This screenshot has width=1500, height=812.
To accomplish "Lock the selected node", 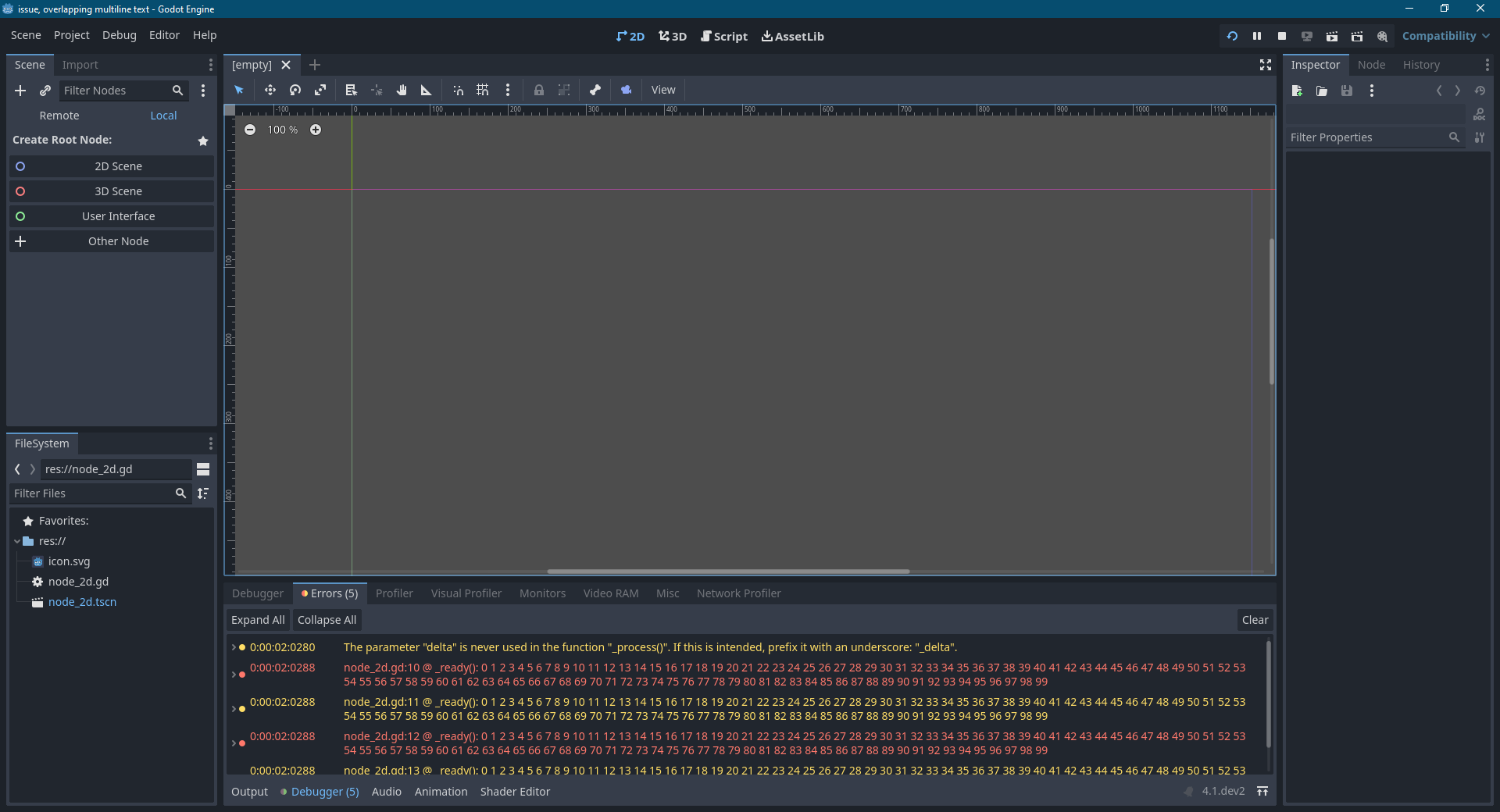I will pyautogui.click(x=538, y=90).
